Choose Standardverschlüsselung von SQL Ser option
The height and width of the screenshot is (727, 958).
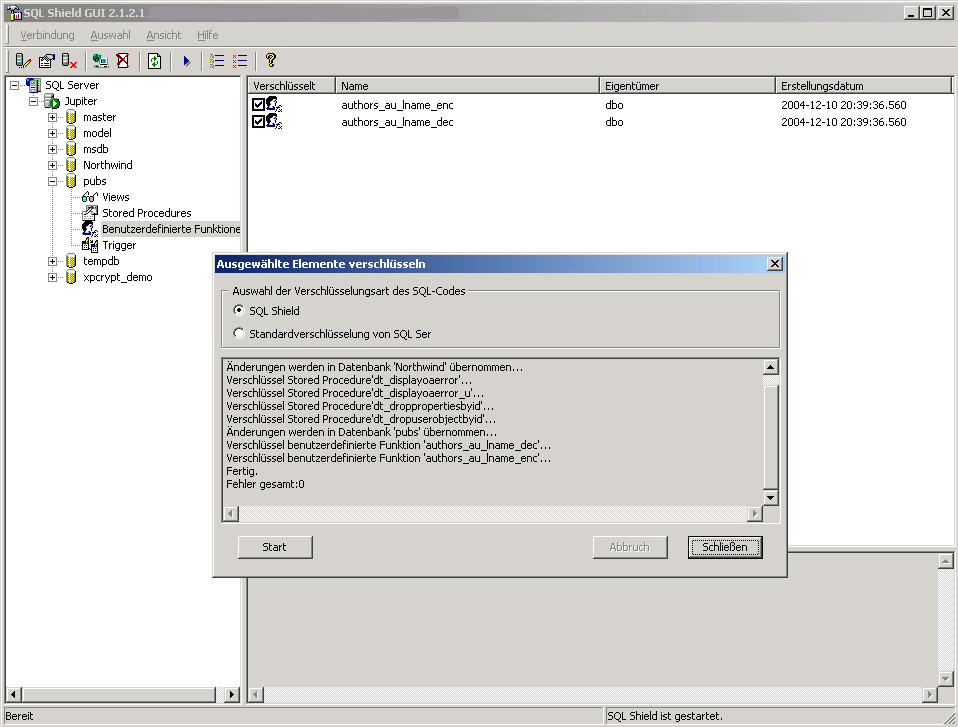238,333
